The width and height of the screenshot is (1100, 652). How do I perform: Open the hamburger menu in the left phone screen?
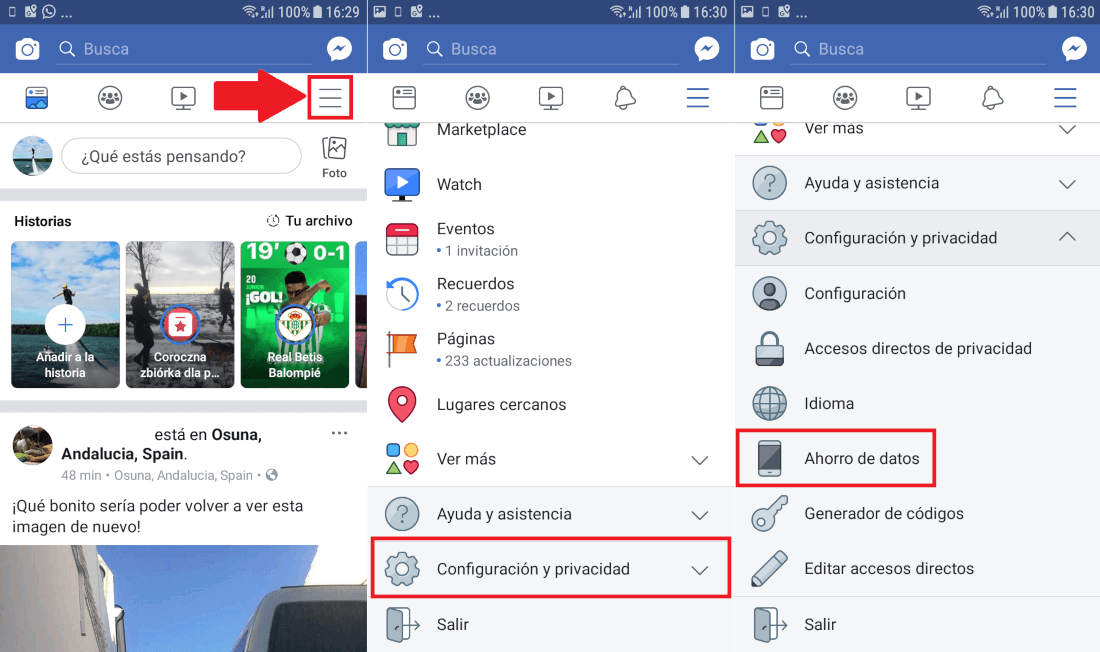(x=330, y=98)
